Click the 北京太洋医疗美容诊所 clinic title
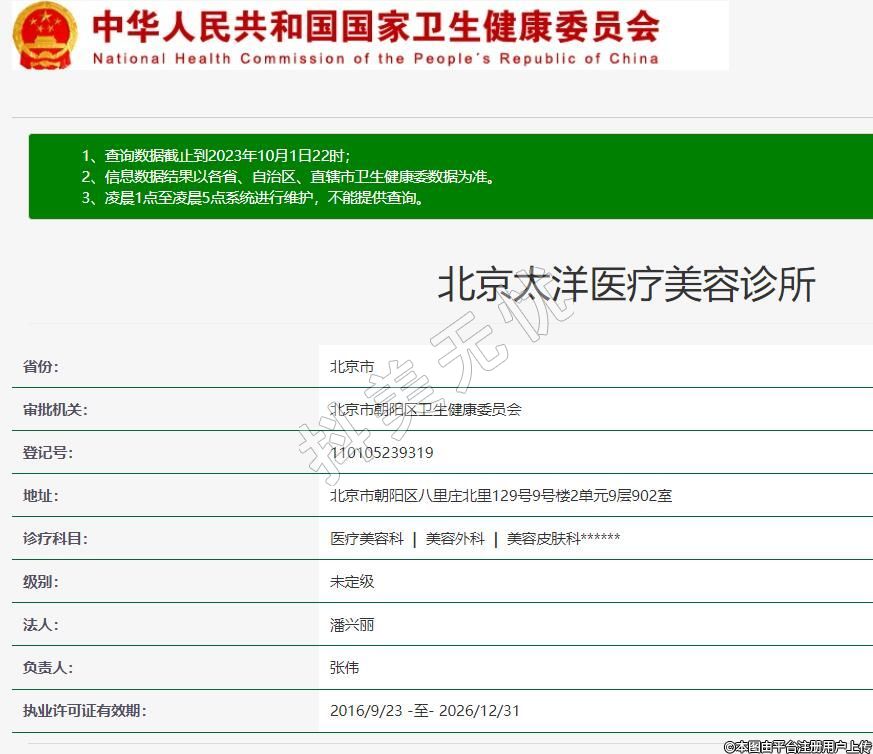 tap(626, 285)
